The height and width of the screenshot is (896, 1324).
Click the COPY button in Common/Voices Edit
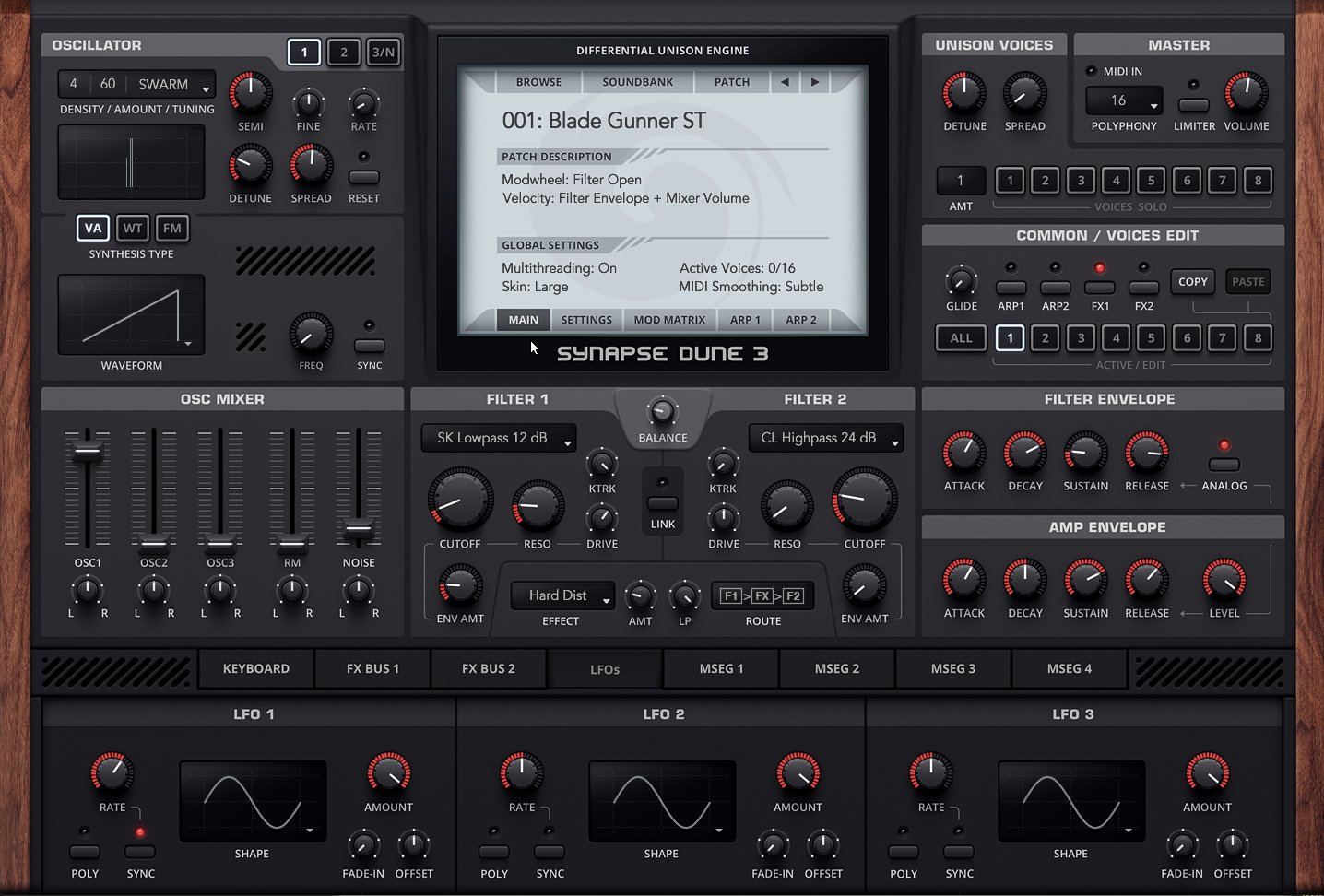tap(1192, 281)
